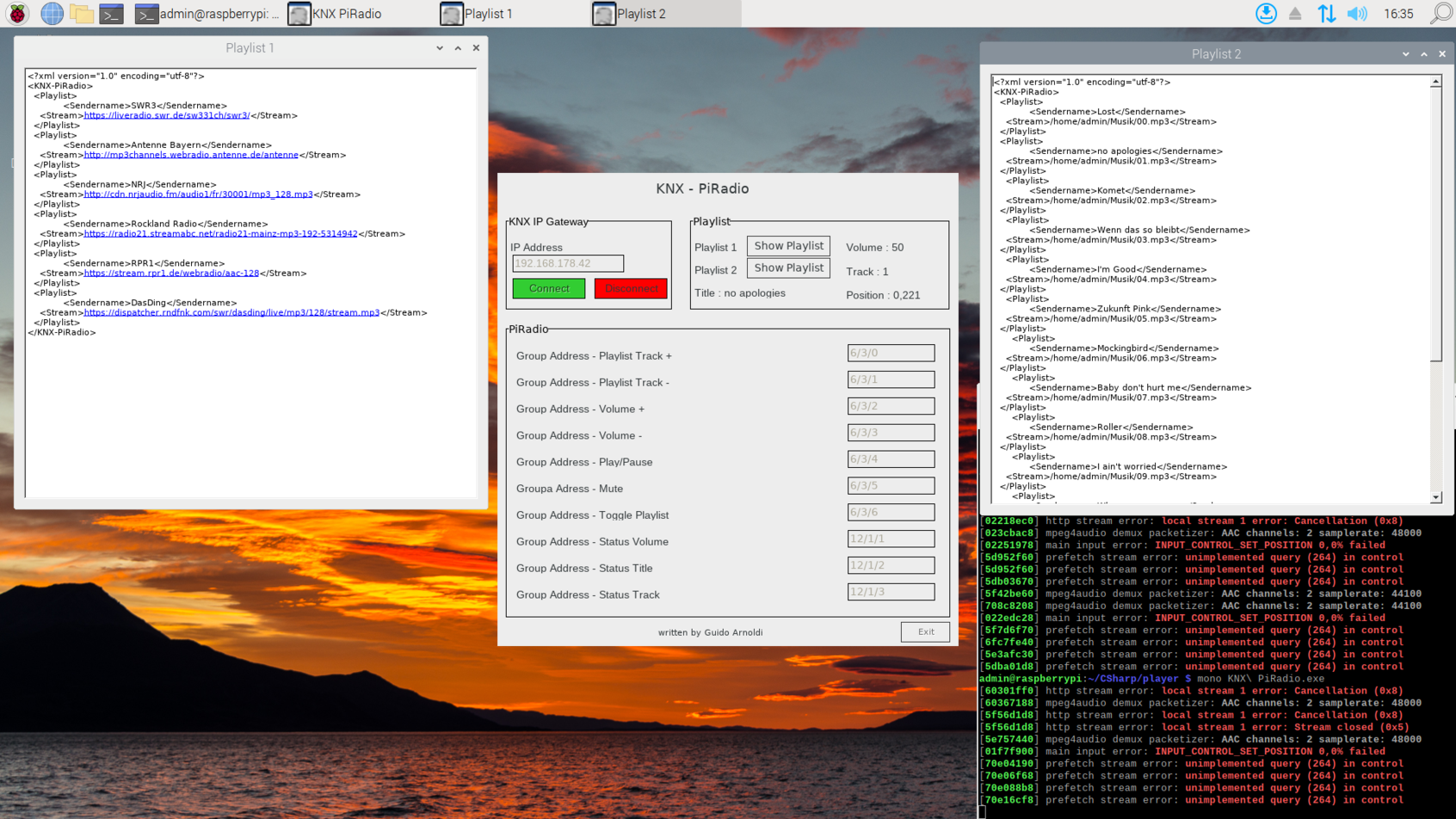Launch the terminal from the panel
This screenshot has width=1456, height=819.
click(111, 14)
